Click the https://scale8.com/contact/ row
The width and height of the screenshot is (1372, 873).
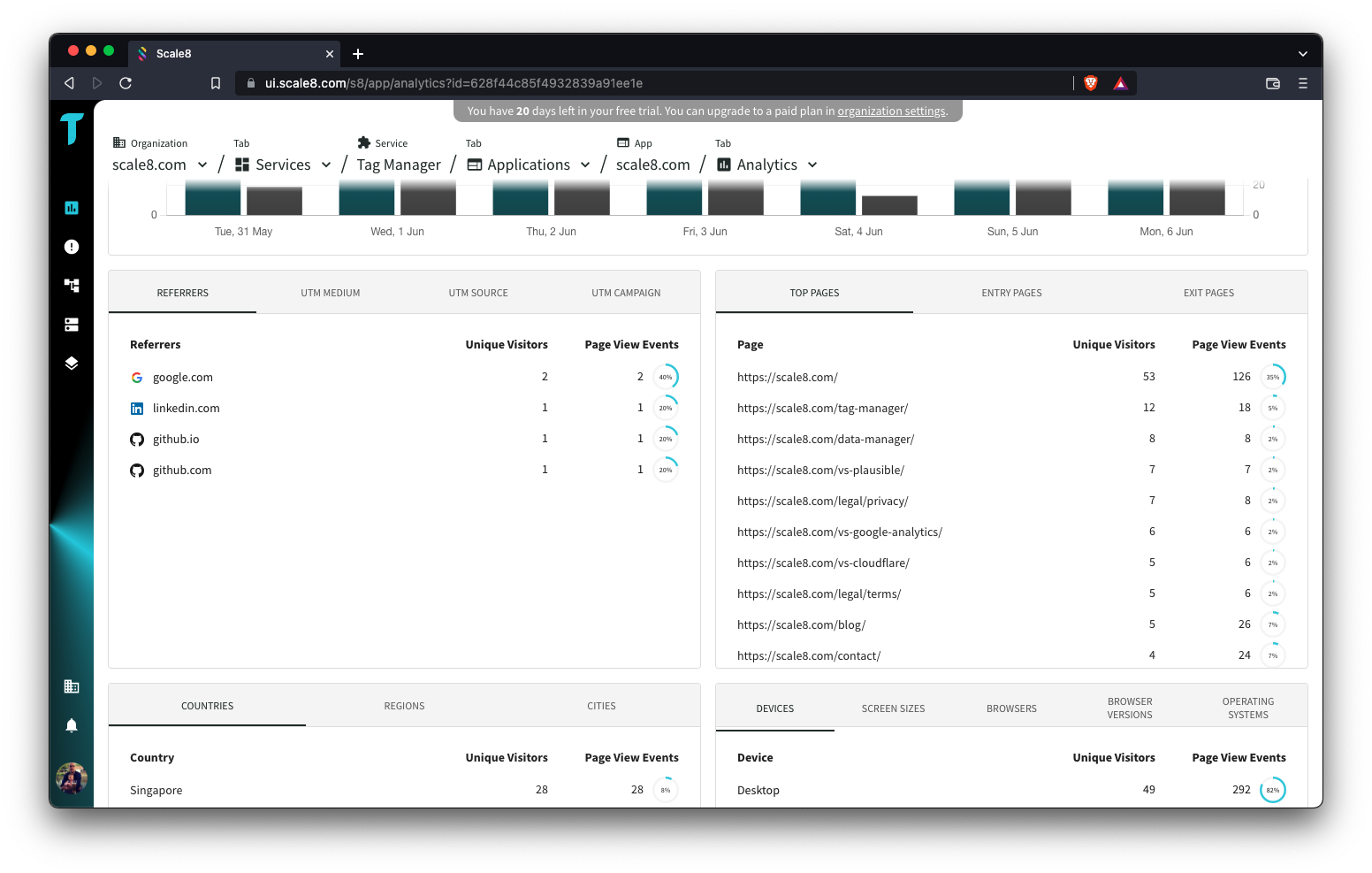click(1011, 655)
